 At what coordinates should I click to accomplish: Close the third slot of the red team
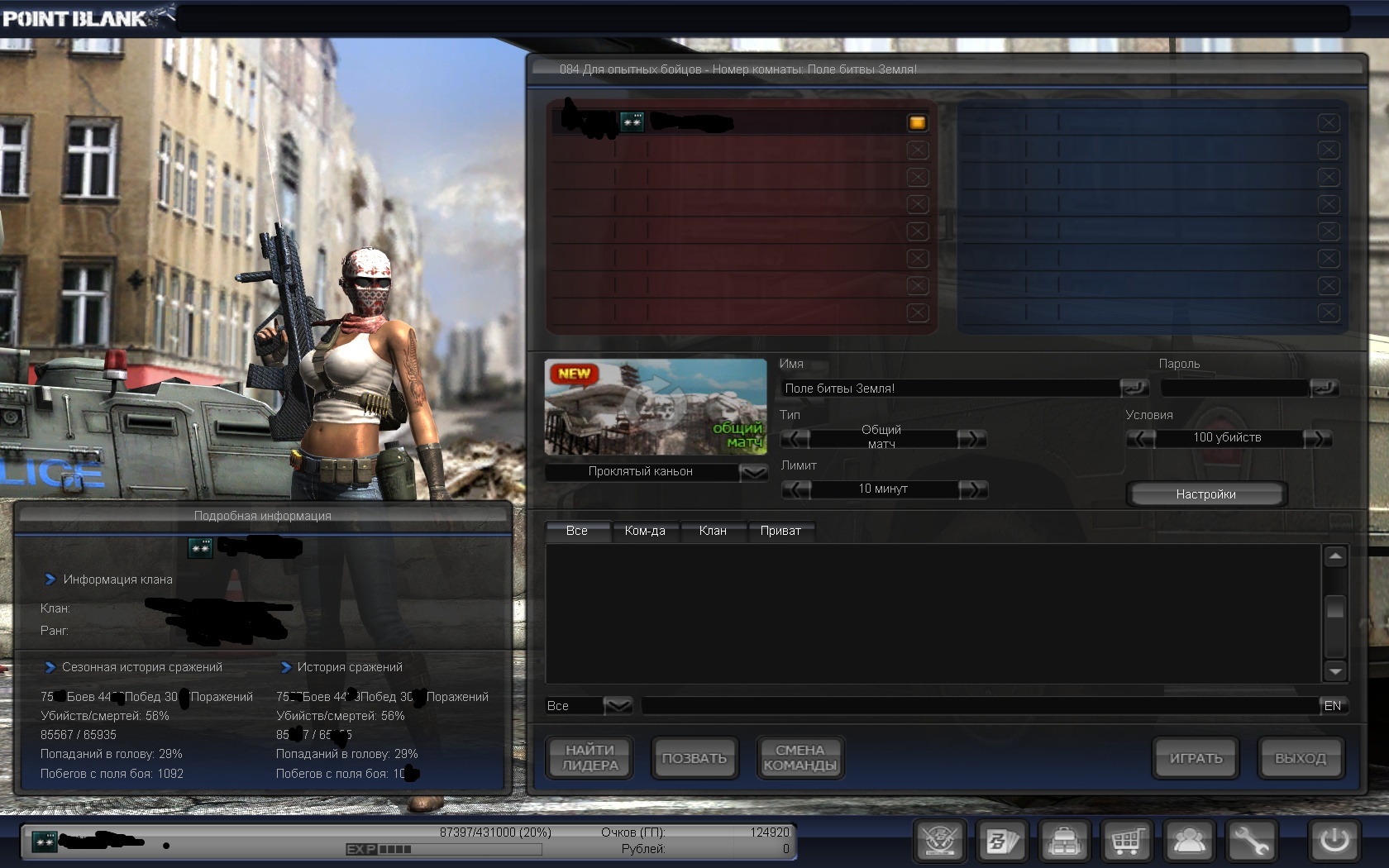pos(917,178)
